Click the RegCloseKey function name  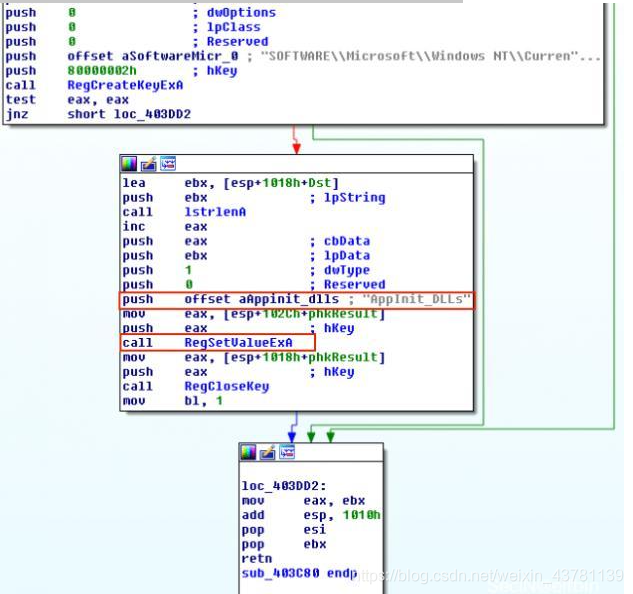(x=226, y=386)
